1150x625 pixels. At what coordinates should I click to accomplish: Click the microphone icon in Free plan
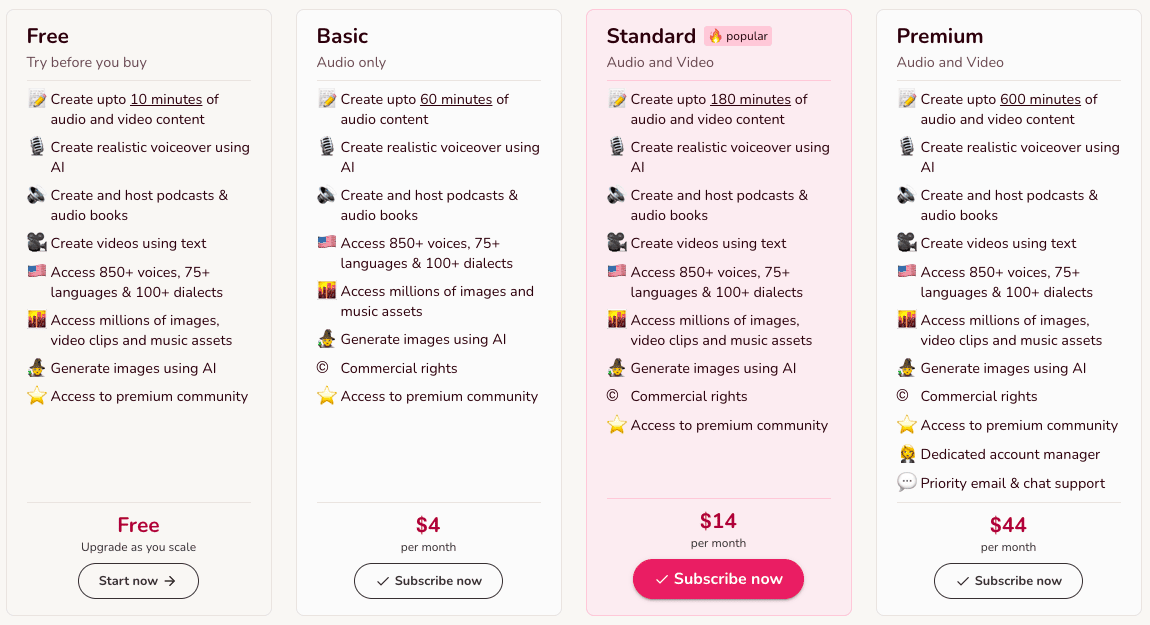[x=37, y=147]
